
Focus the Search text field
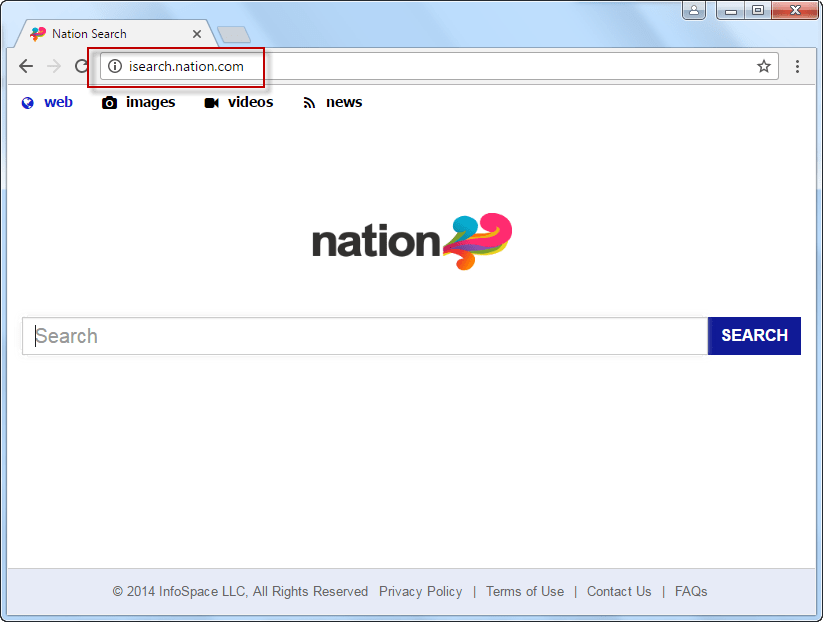pyautogui.click(x=365, y=336)
